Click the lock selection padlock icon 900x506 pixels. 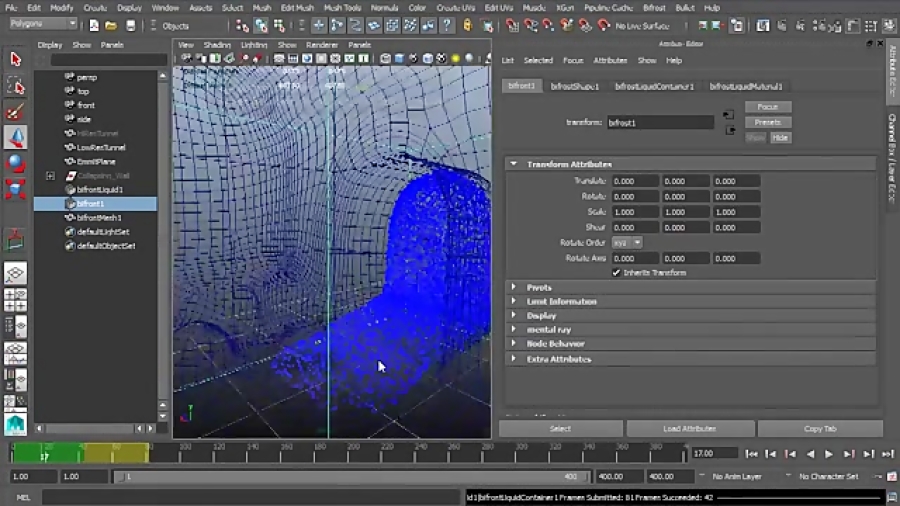[x=466, y=25]
